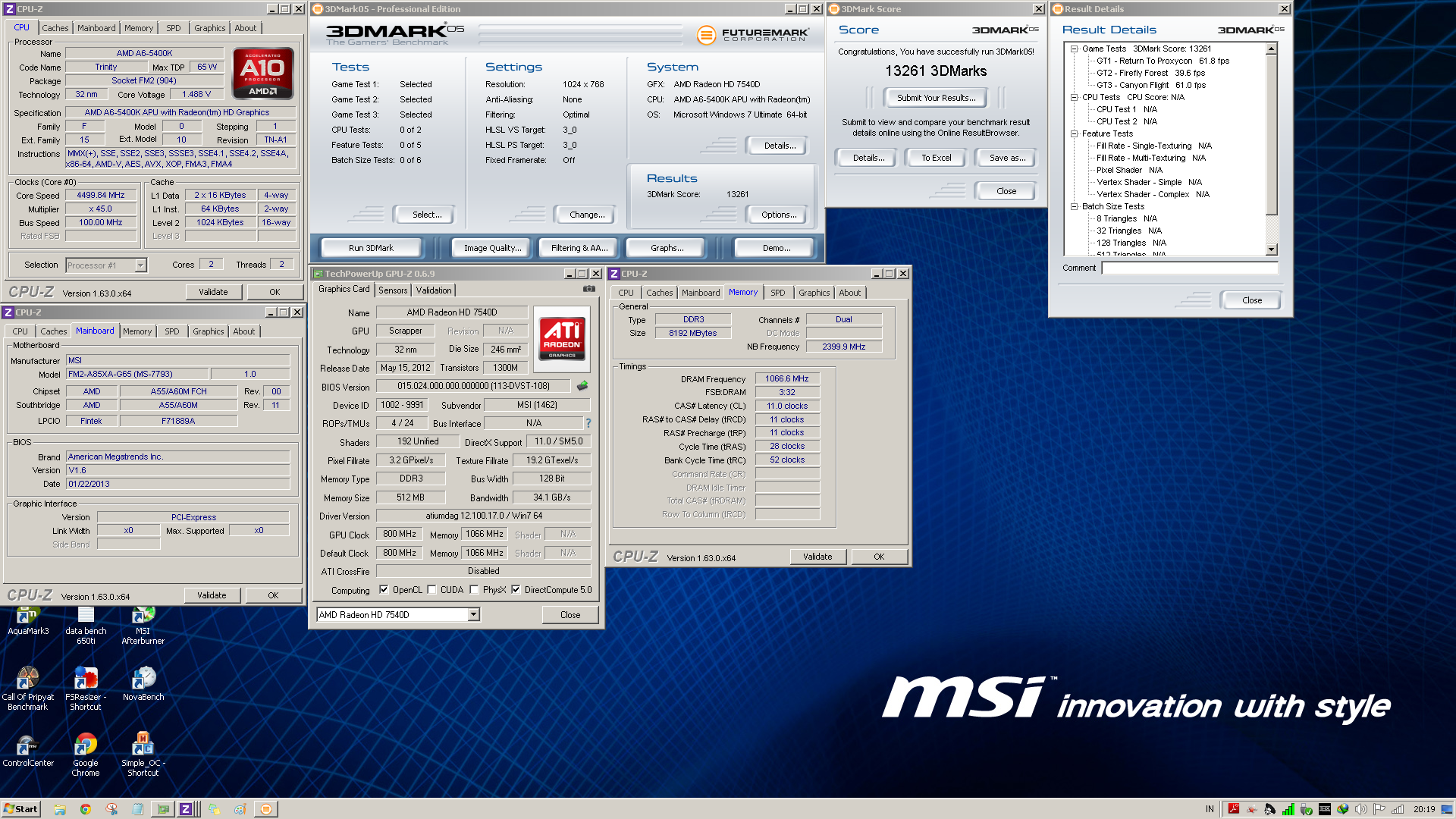1456x819 pixels.
Task: Open SPD tab in top CPU-Z window
Action: (174, 28)
